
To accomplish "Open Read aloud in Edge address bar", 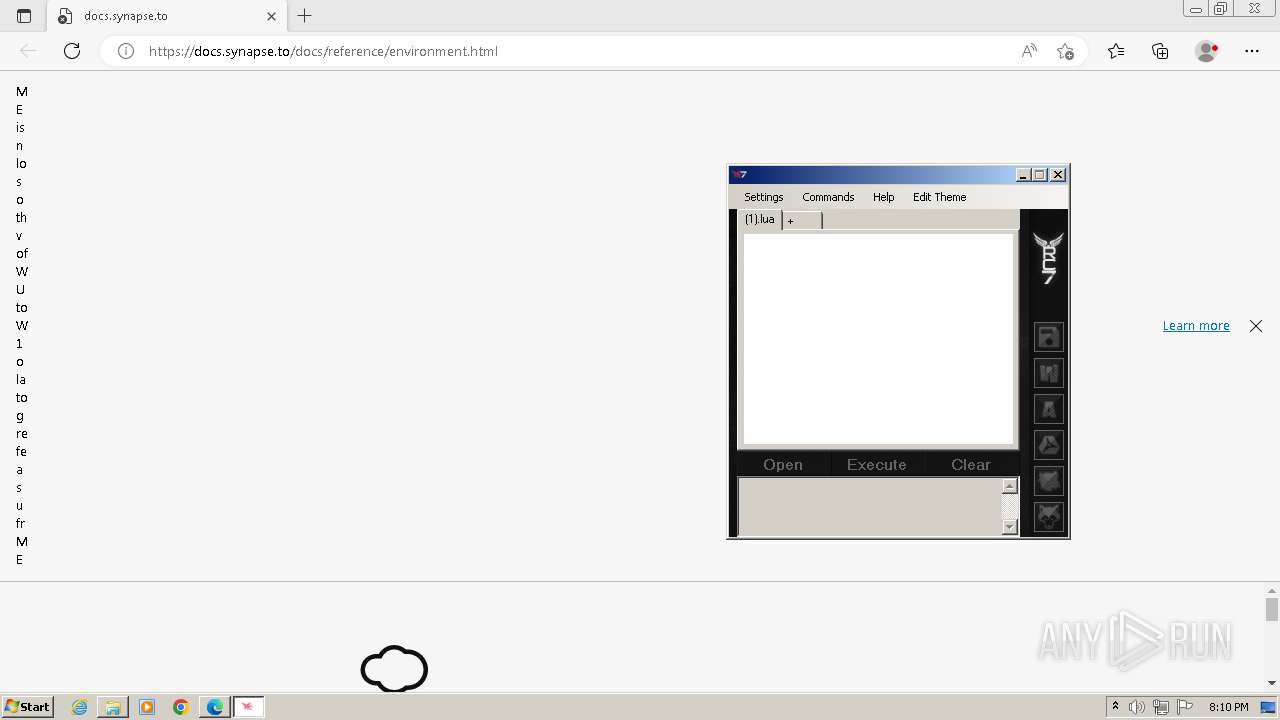I will pos(1029,51).
